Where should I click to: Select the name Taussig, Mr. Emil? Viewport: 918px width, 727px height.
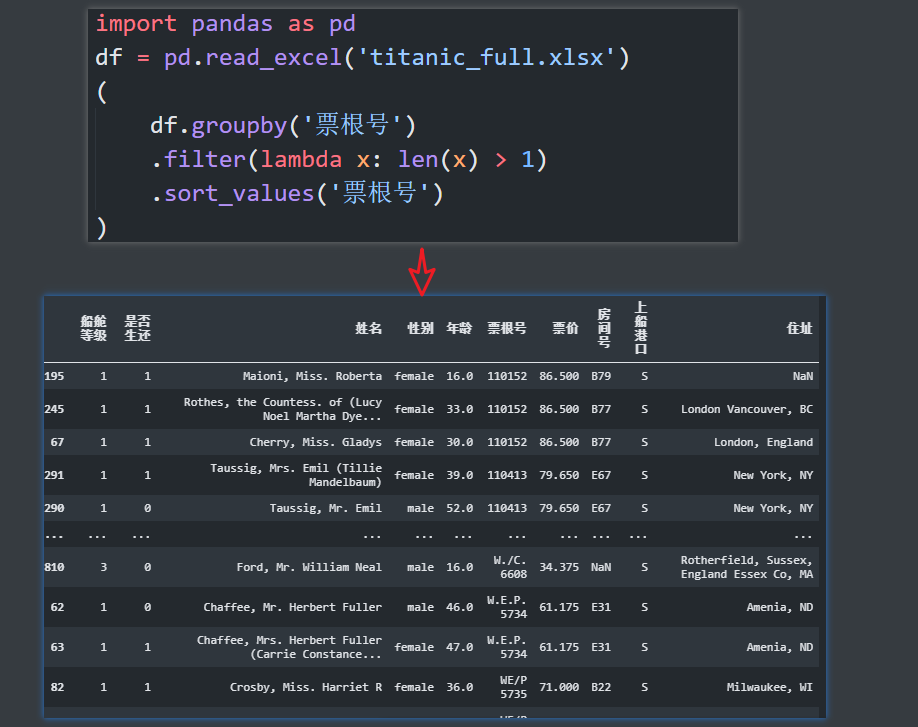click(326, 509)
